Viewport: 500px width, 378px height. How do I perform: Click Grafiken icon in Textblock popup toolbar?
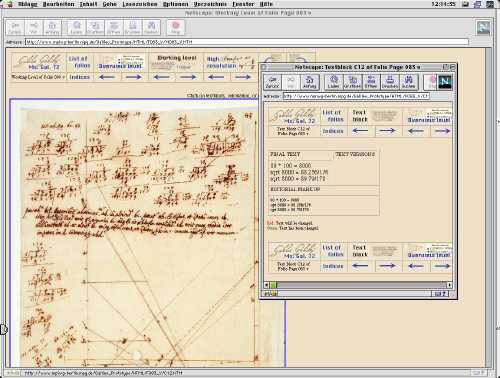coord(352,82)
